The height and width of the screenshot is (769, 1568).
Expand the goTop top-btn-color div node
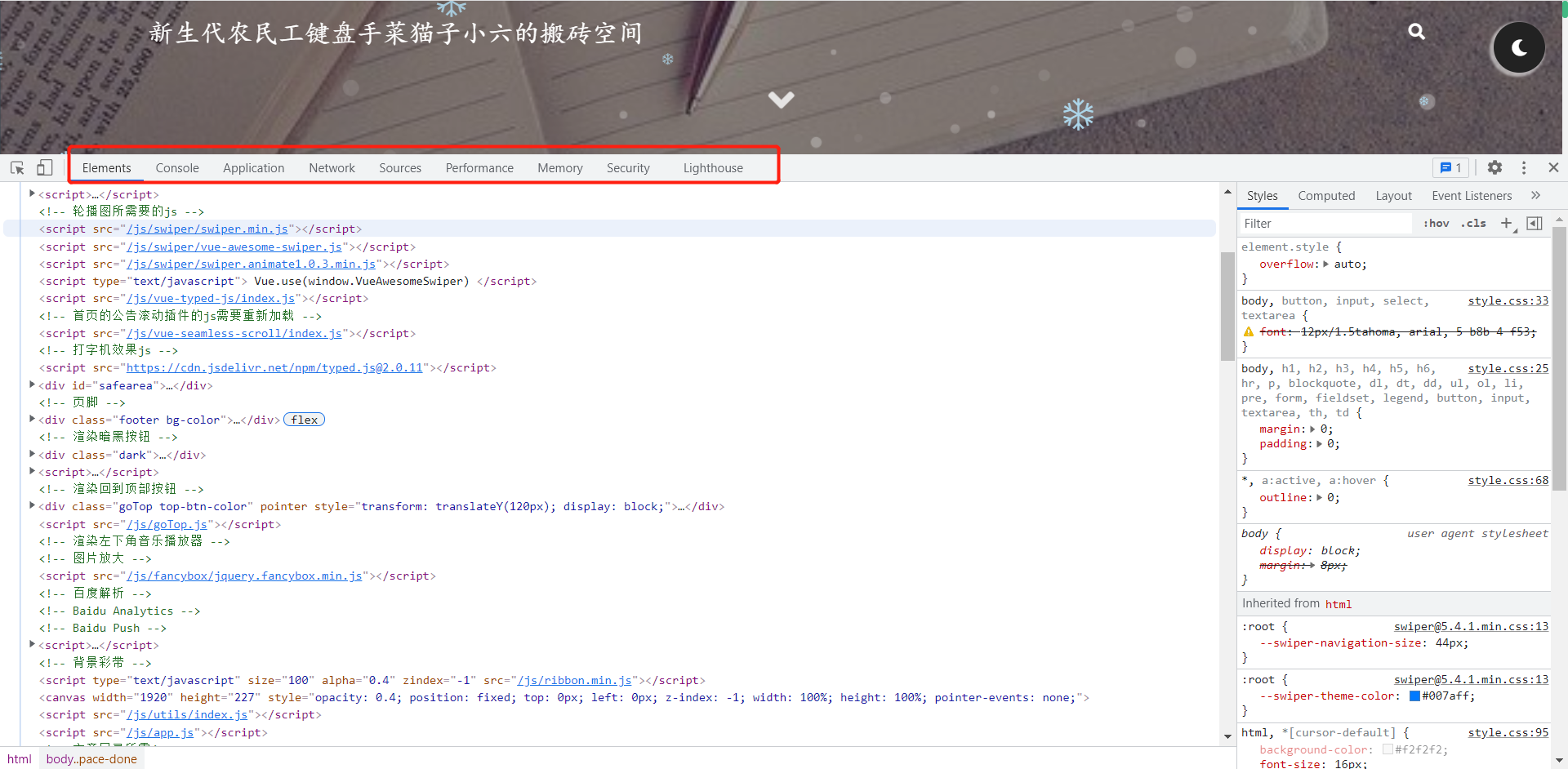point(32,505)
